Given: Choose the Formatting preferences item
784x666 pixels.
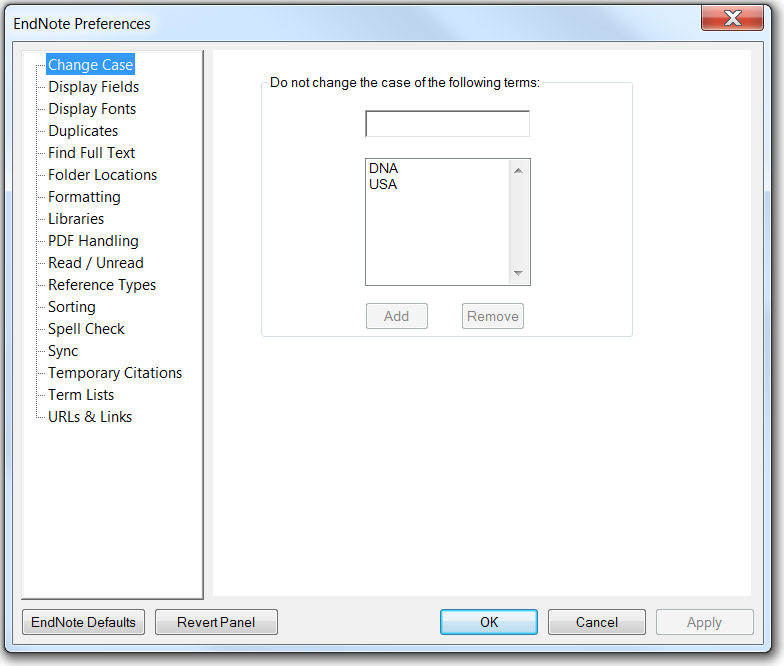Looking at the screenshot, I should [x=84, y=197].
